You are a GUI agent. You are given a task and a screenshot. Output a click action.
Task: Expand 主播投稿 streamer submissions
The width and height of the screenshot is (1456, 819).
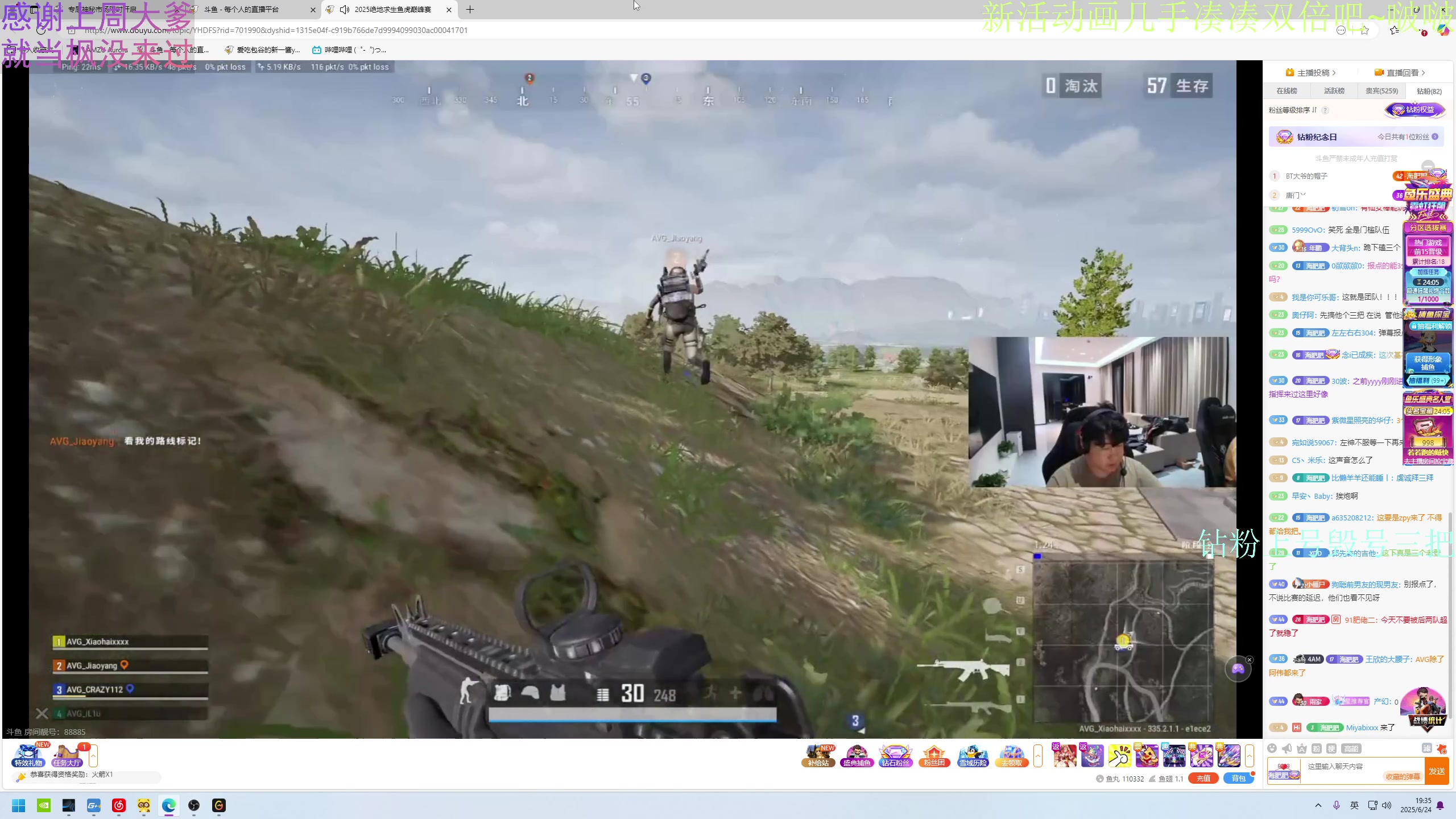[x=1310, y=73]
